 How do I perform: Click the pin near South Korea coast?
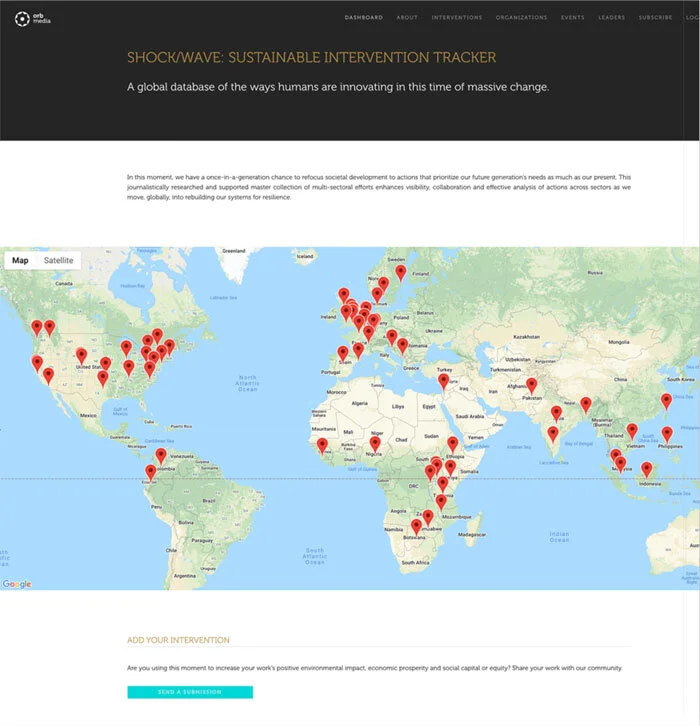[666, 402]
